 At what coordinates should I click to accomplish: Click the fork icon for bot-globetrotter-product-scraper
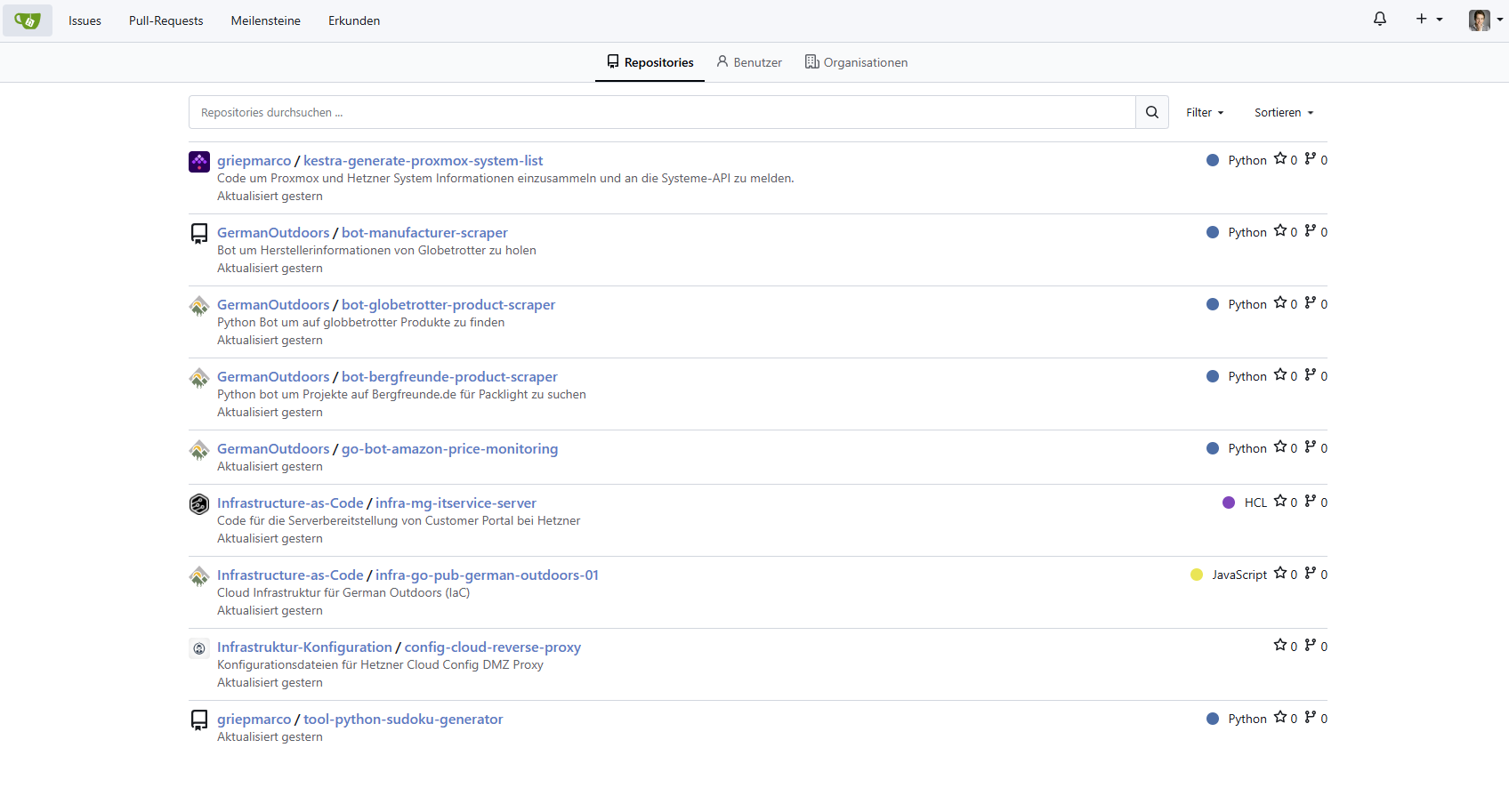(x=1311, y=302)
